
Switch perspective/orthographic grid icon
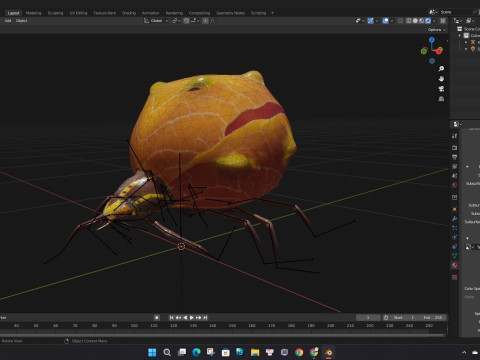[x=441, y=99]
